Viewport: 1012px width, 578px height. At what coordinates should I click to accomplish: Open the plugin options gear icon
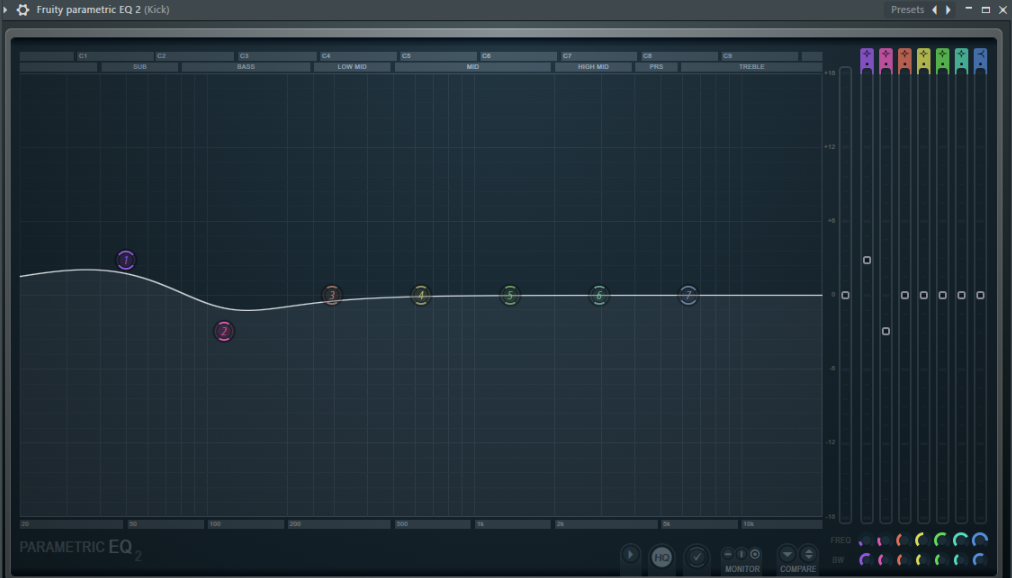coord(23,10)
